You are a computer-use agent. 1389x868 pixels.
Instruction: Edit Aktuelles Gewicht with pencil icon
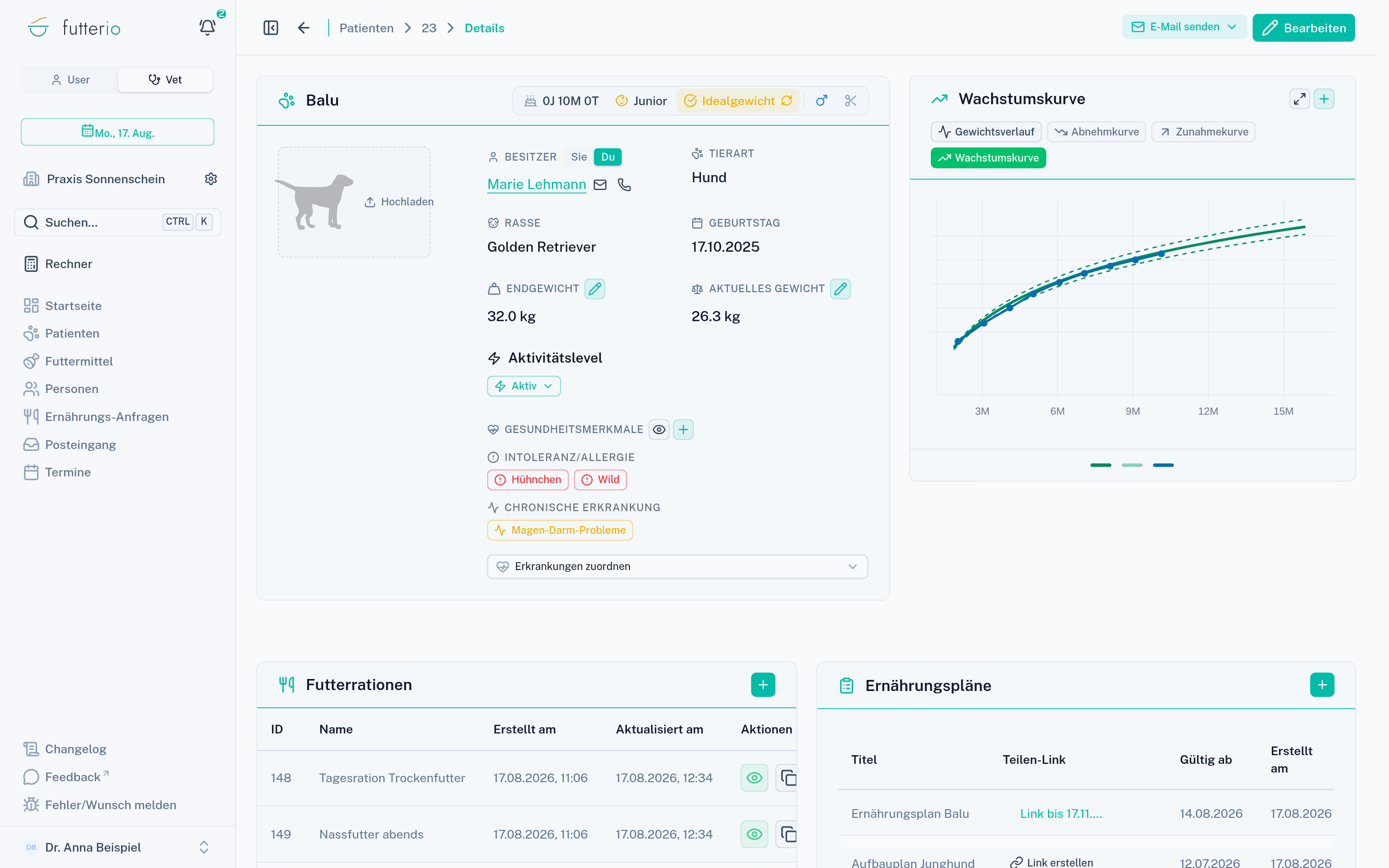tap(840, 289)
